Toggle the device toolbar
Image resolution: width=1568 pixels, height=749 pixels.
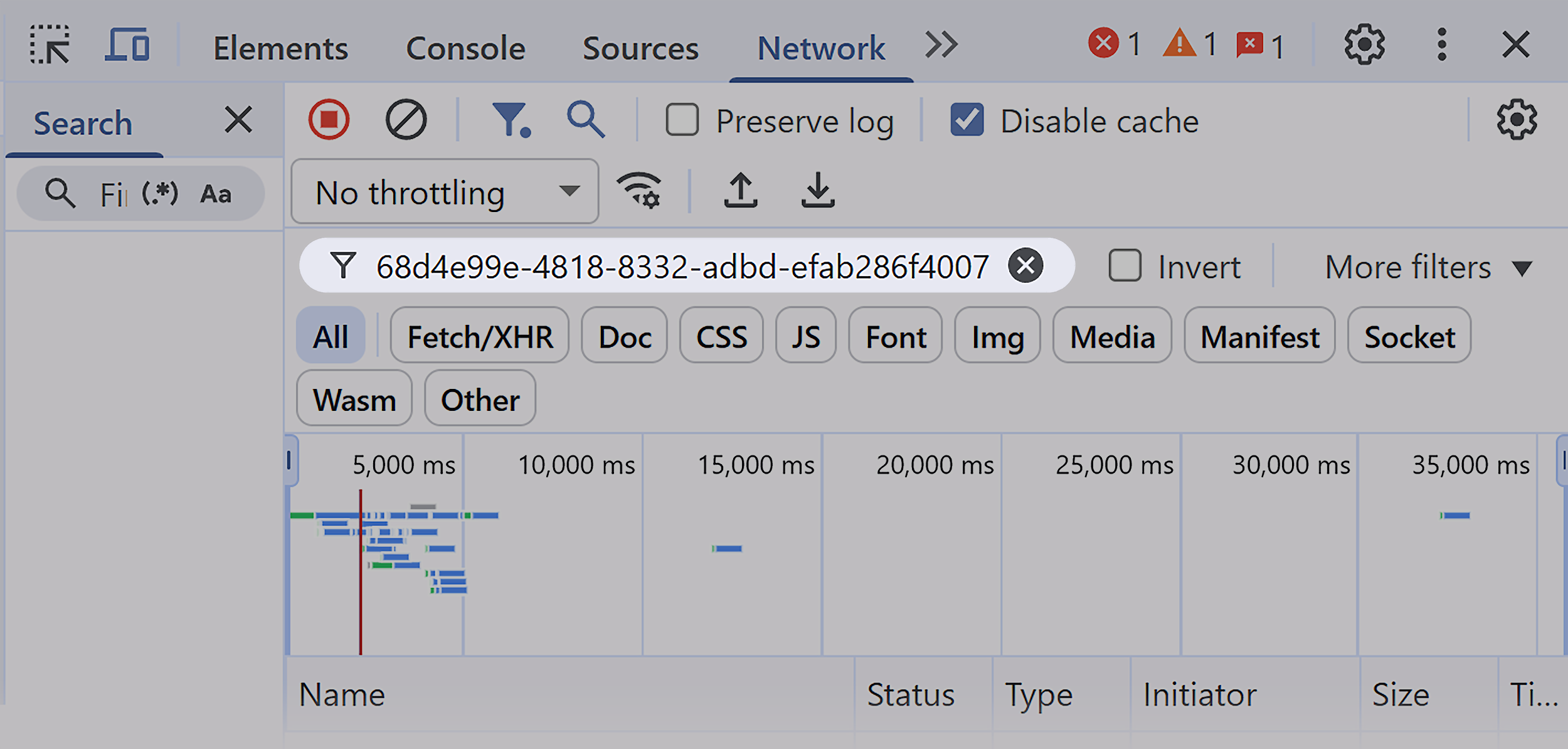(127, 45)
